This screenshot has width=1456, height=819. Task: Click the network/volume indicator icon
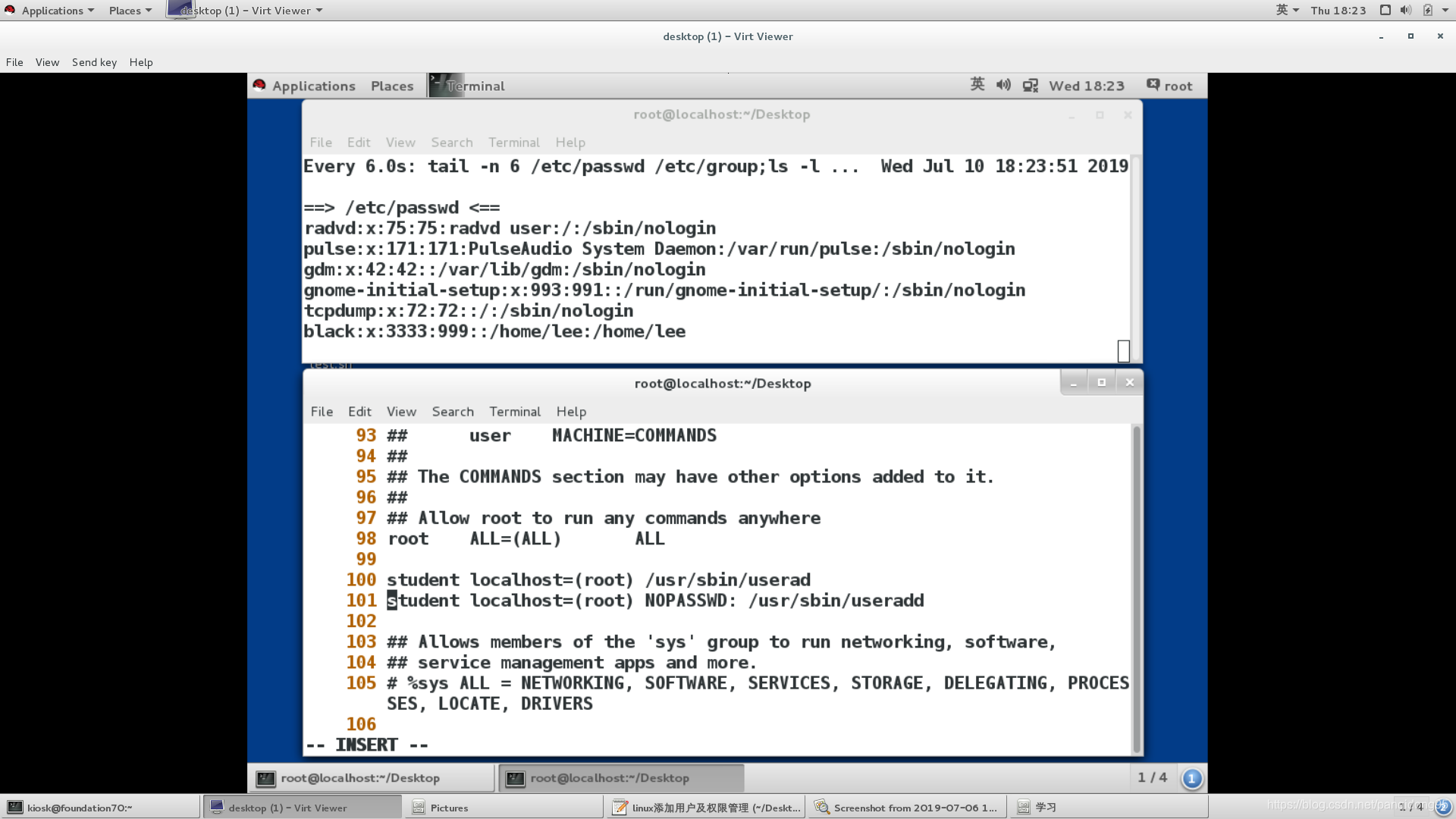coord(1003,85)
